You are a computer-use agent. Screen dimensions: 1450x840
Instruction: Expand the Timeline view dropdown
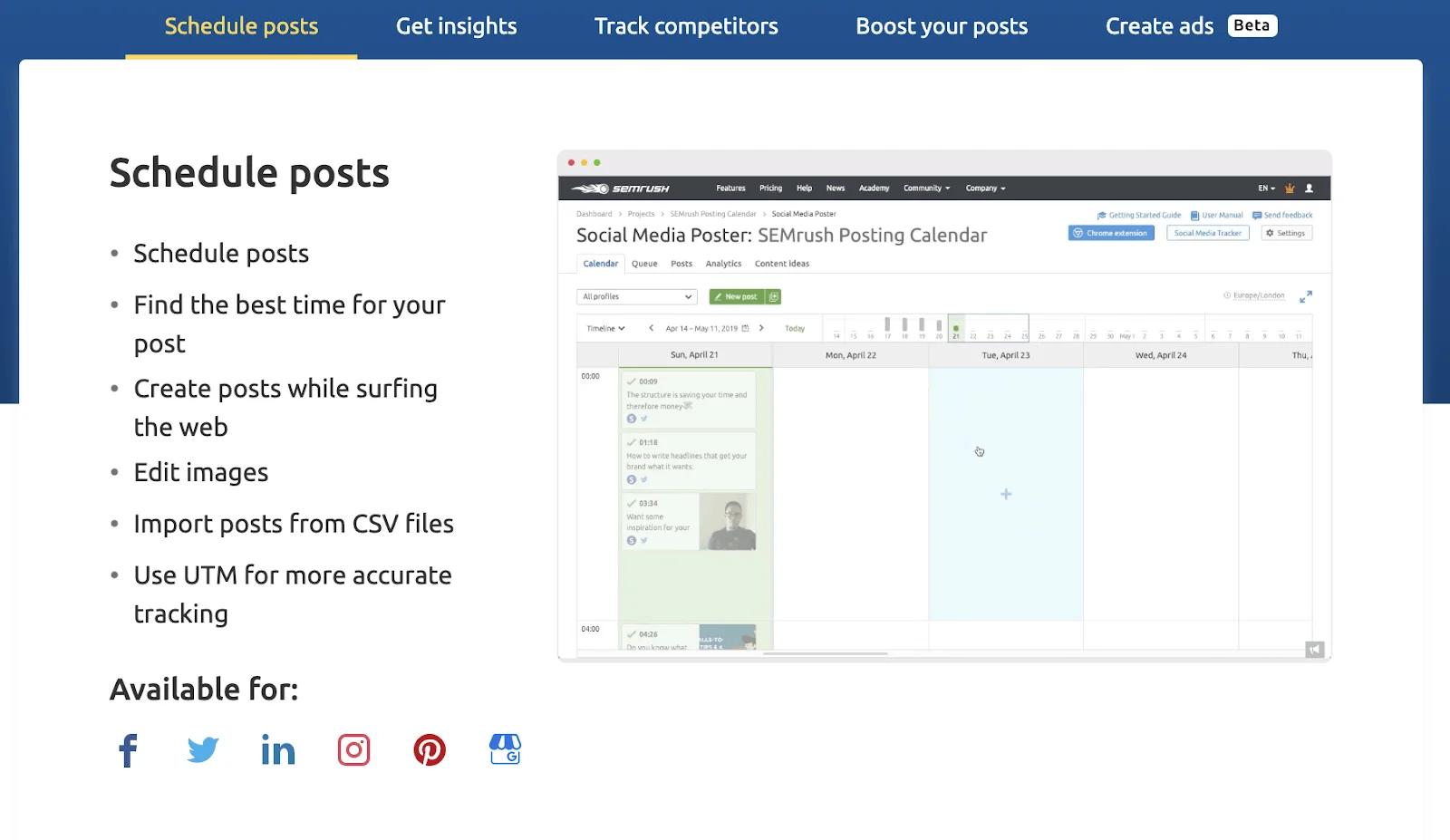605,329
